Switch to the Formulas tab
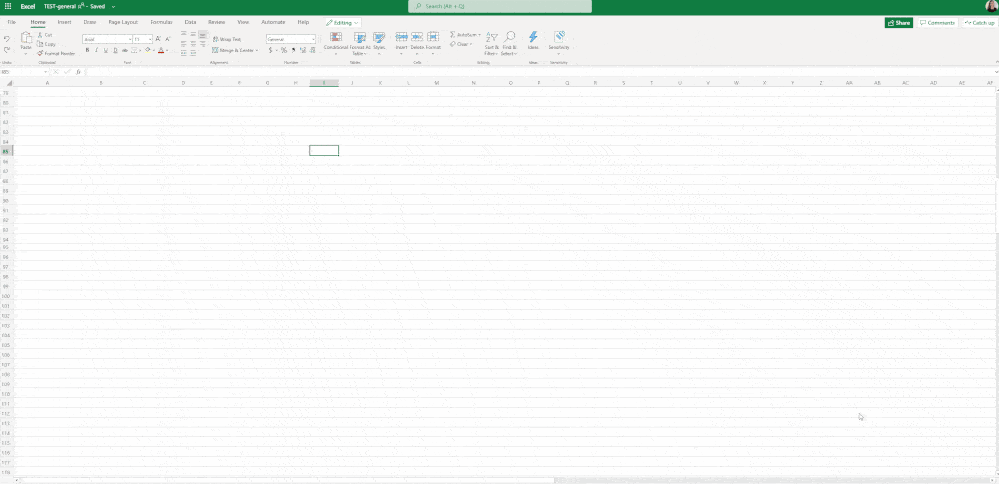The image size is (999, 484). pyautogui.click(x=160, y=21)
